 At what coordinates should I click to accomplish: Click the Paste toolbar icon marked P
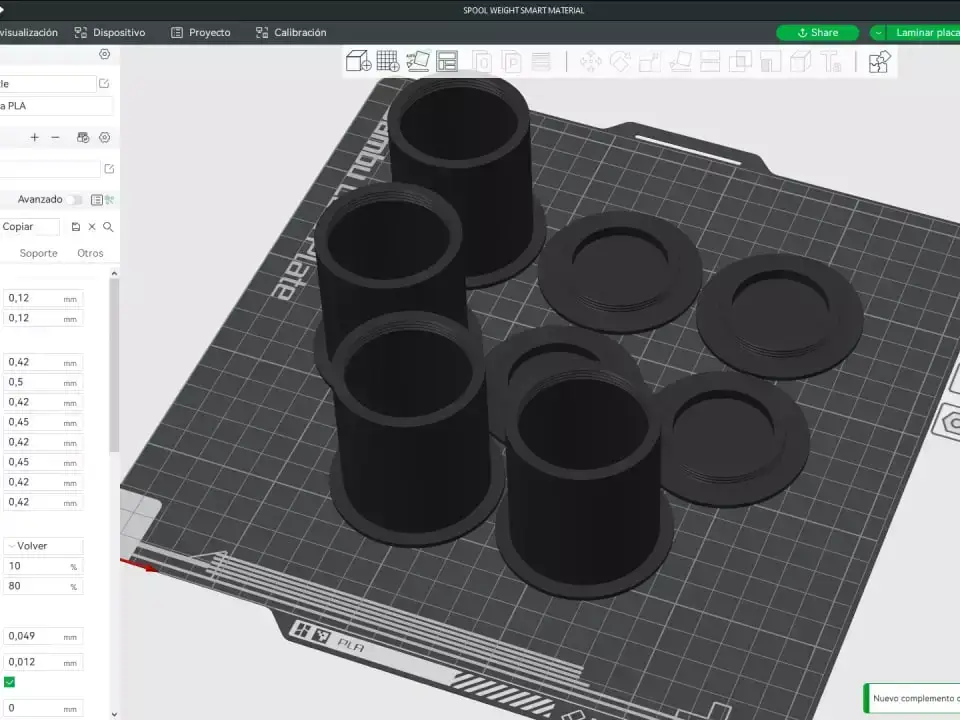pos(512,62)
